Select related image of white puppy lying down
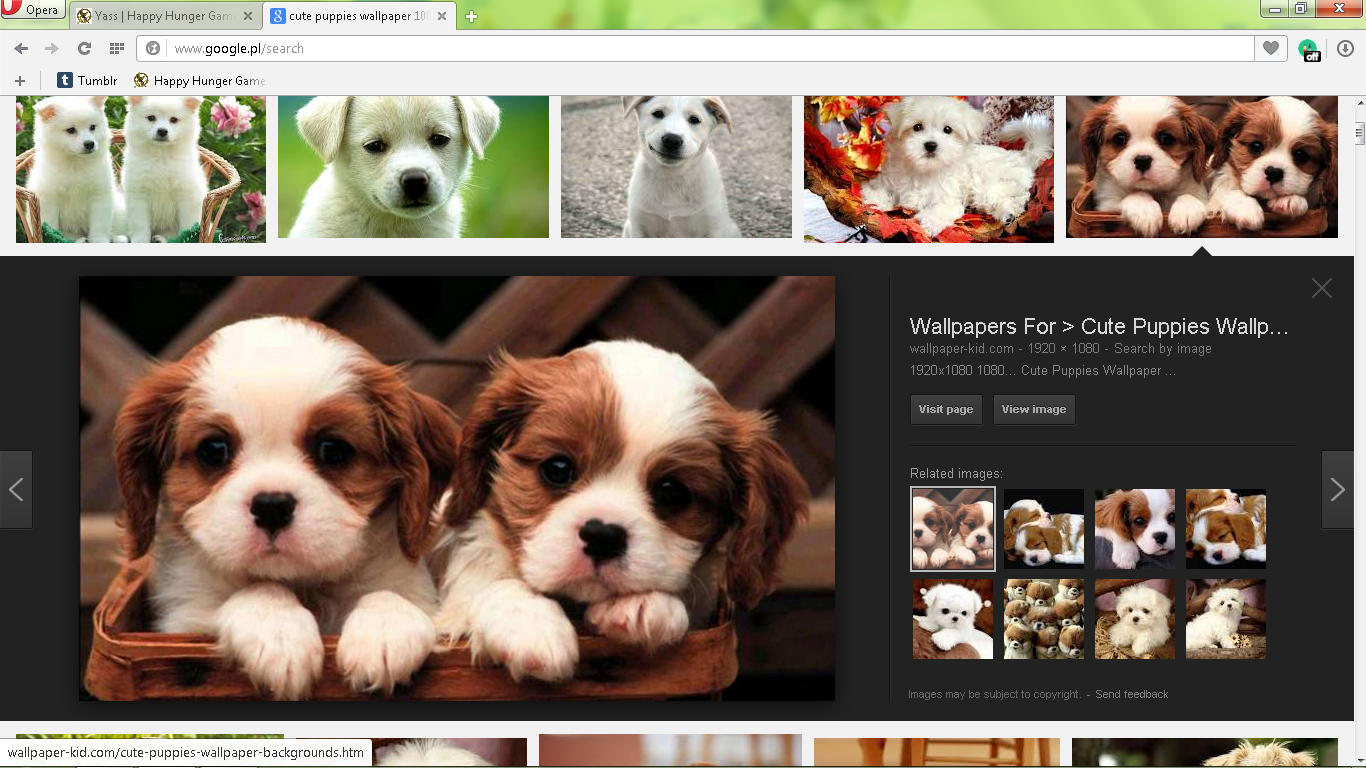Image resolution: width=1366 pixels, height=768 pixels. [x=953, y=619]
